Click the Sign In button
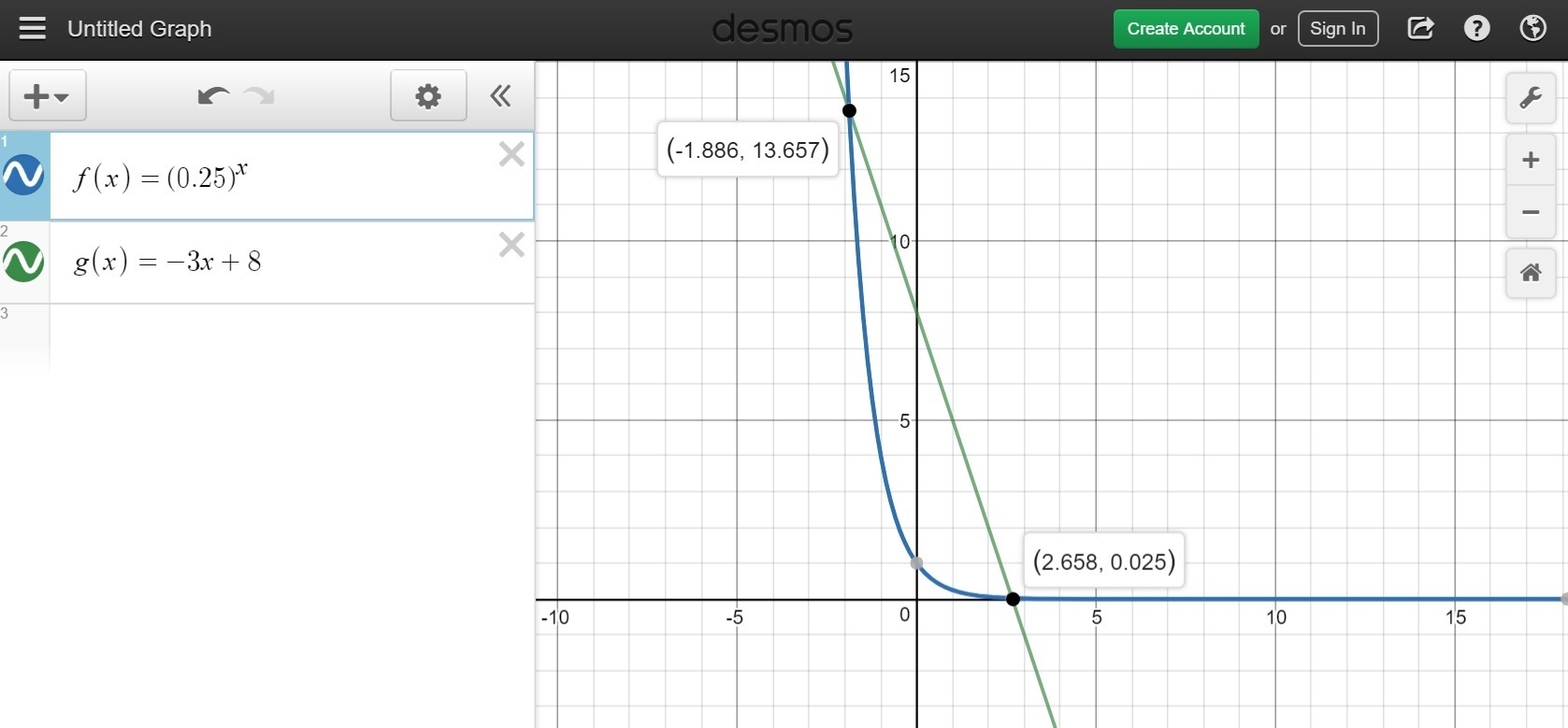 pyautogui.click(x=1337, y=29)
